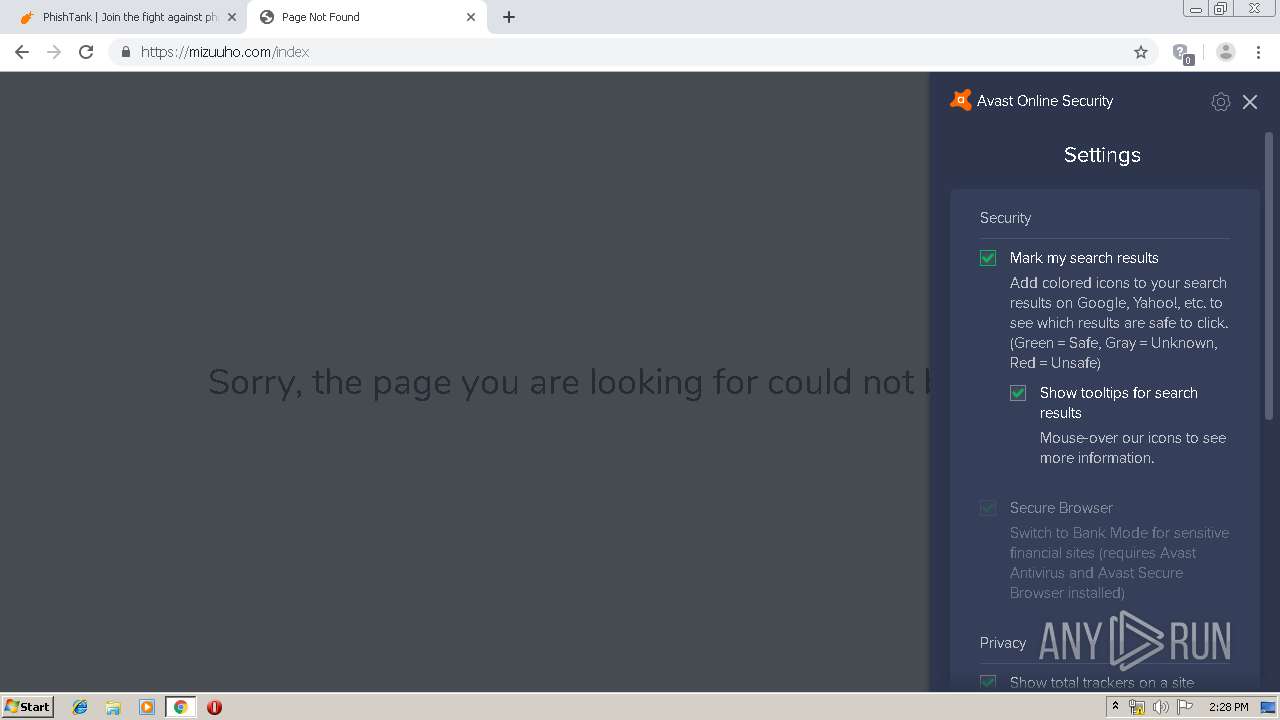The width and height of the screenshot is (1280, 720).
Task: Close the PhishTank tab
Action: click(232, 17)
